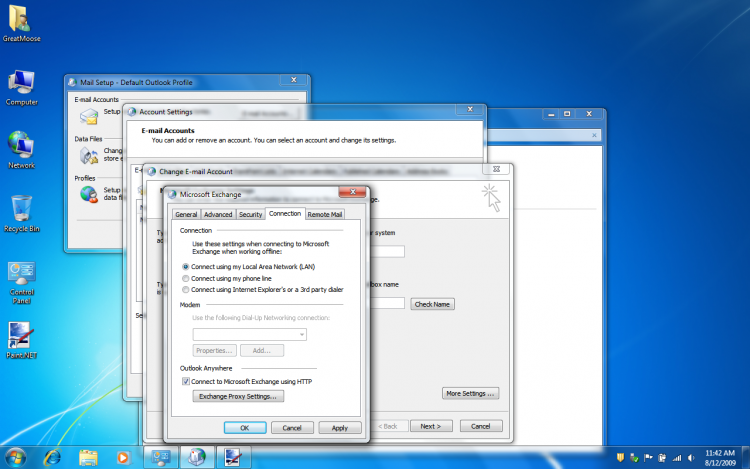Click Apply in Microsoft Exchange dialog
The image size is (750, 469).
pyautogui.click(x=340, y=428)
